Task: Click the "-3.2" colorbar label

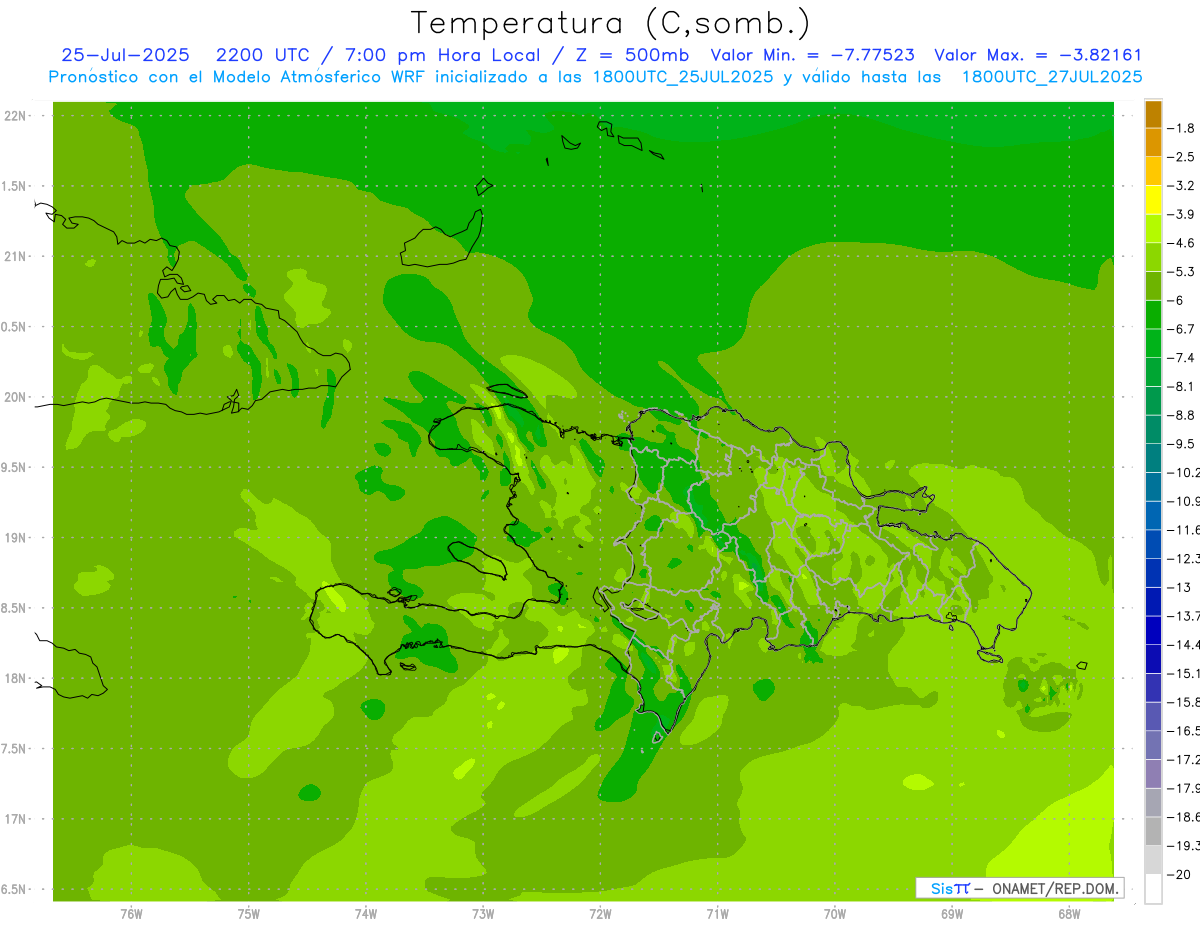Action: point(1181,186)
